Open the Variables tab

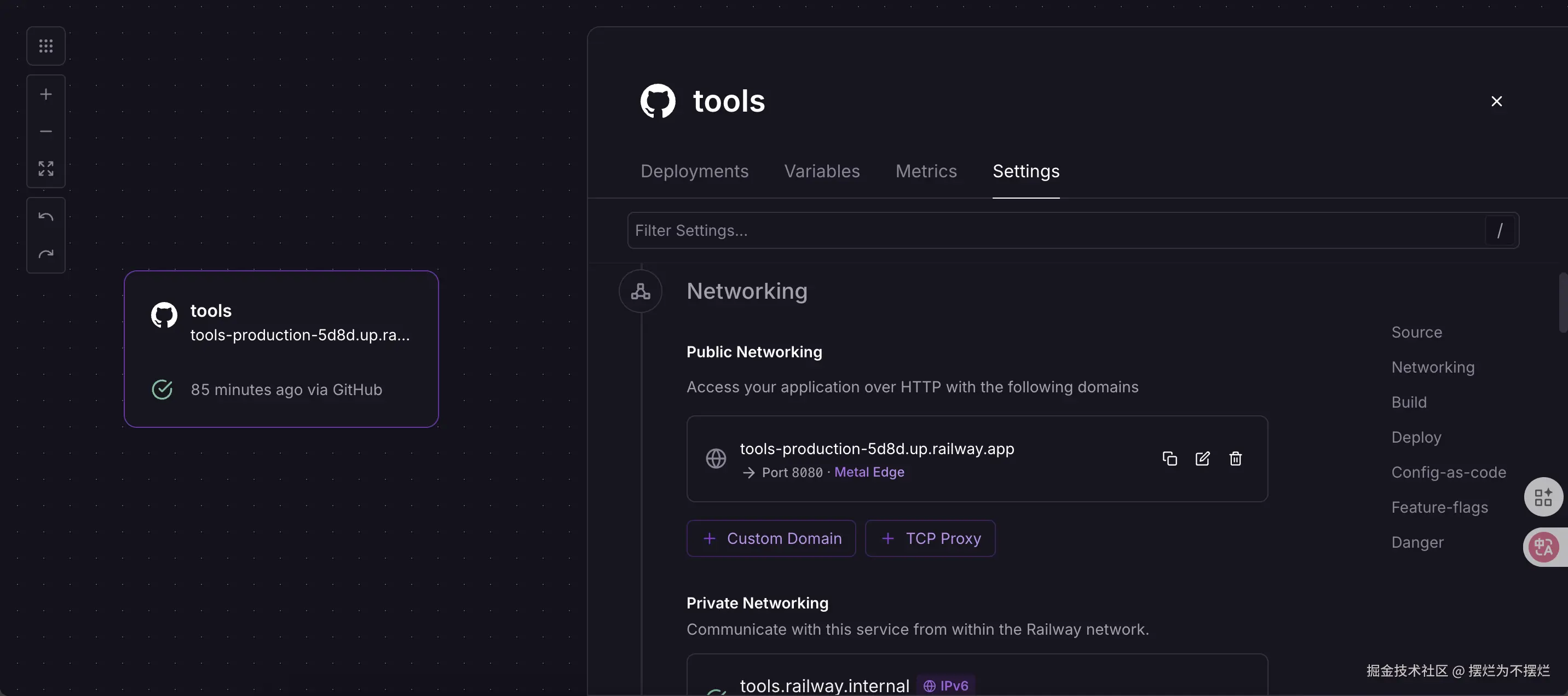[822, 171]
